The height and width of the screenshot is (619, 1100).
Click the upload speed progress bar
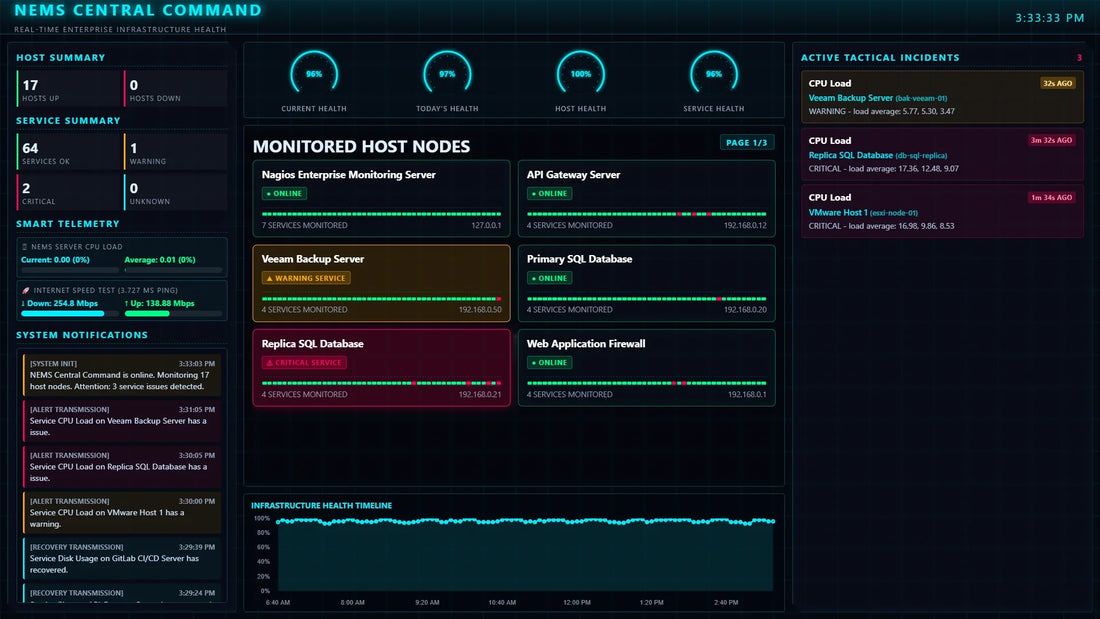(173, 314)
